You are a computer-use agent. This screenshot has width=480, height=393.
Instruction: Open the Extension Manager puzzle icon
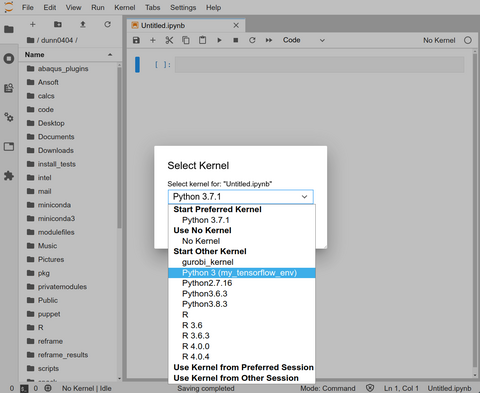click(9, 176)
